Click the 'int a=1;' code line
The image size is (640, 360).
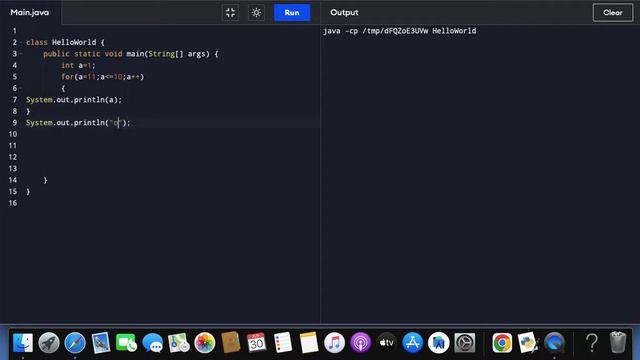click(78, 65)
